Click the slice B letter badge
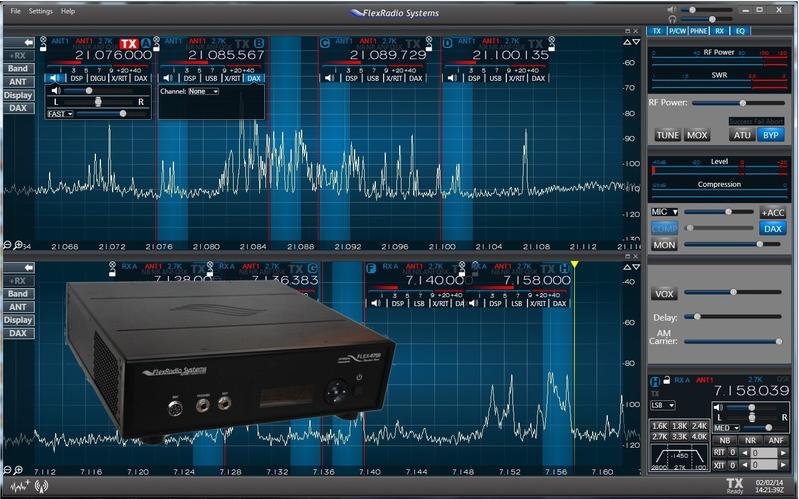Viewport: 799px width, 499px height. 259,43
